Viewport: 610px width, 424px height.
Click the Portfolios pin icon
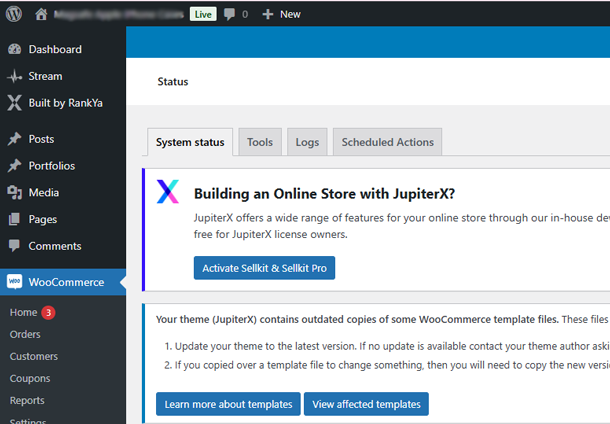15,166
